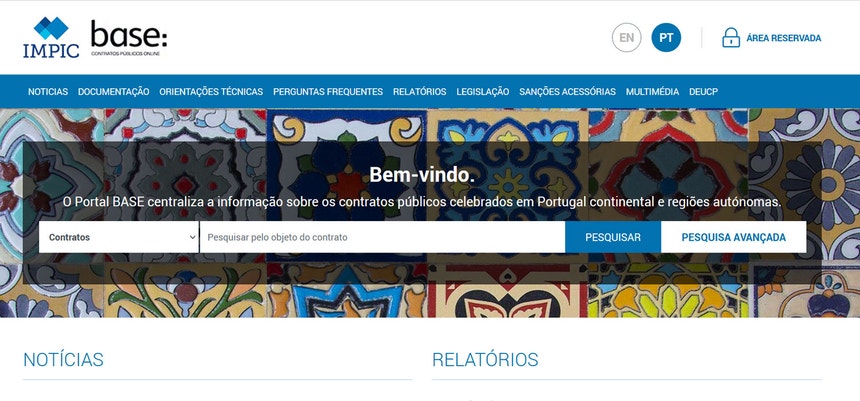Click the Pesquisar button
Viewport: 860px width, 401px height.
[x=613, y=238]
